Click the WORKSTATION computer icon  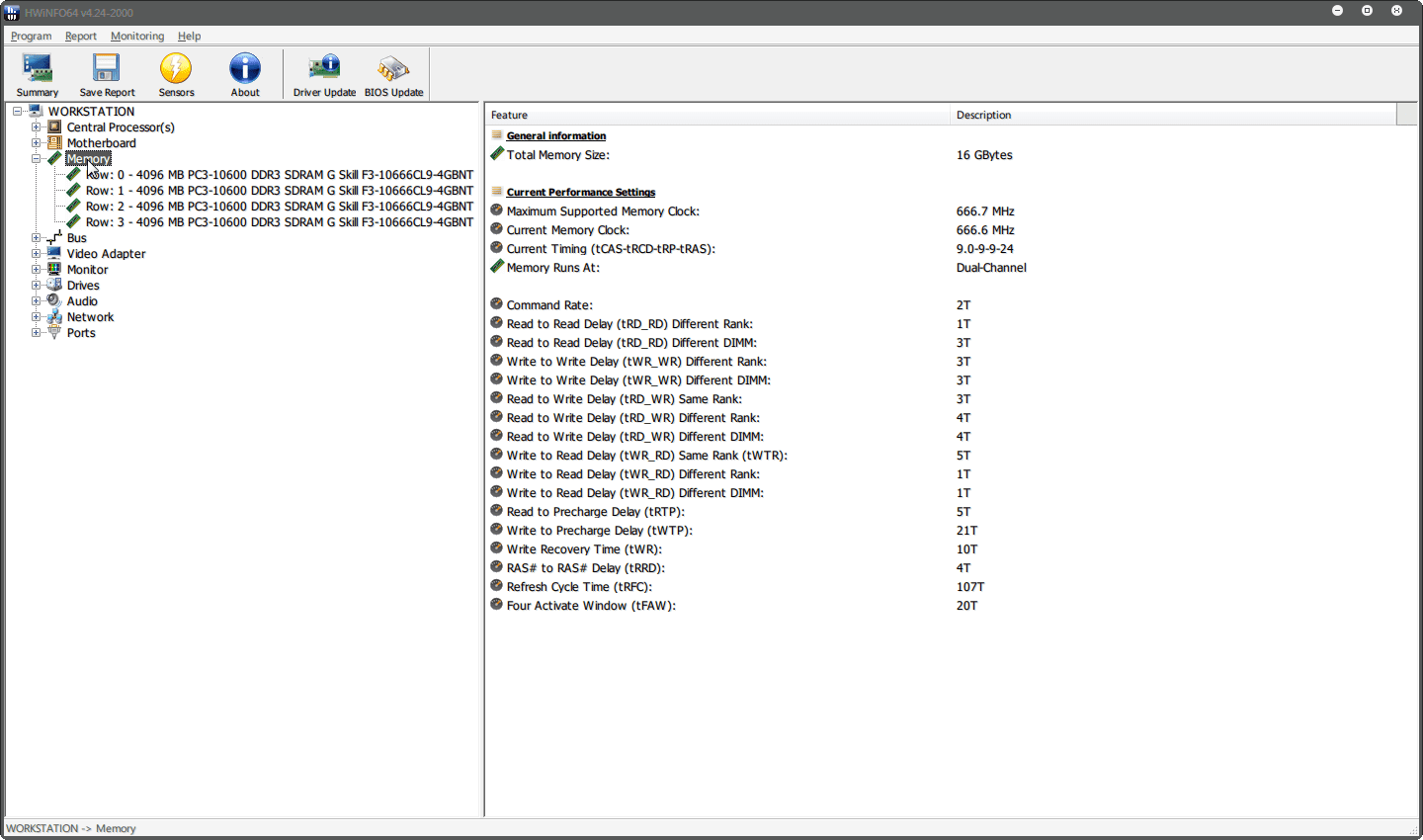tap(36, 112)
